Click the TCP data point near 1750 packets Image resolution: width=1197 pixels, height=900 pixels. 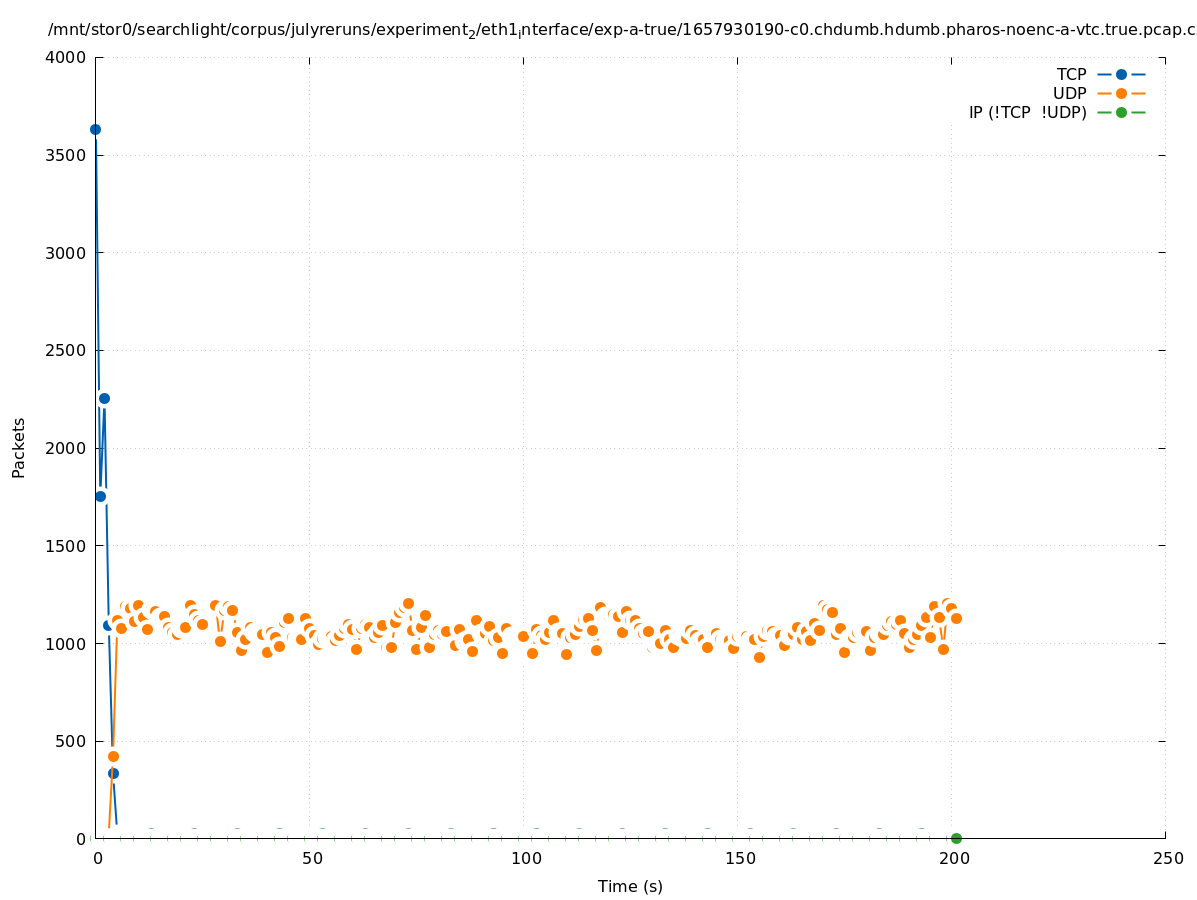[x=100, y=496]
